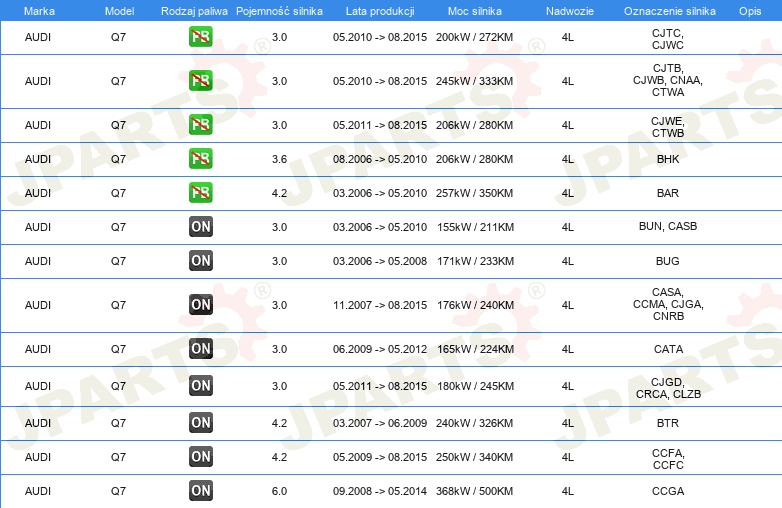The height and width of the screenshot is (508, 782).
Task: Click the ON diesel icon in the CATA row
Action: point(201,349)
